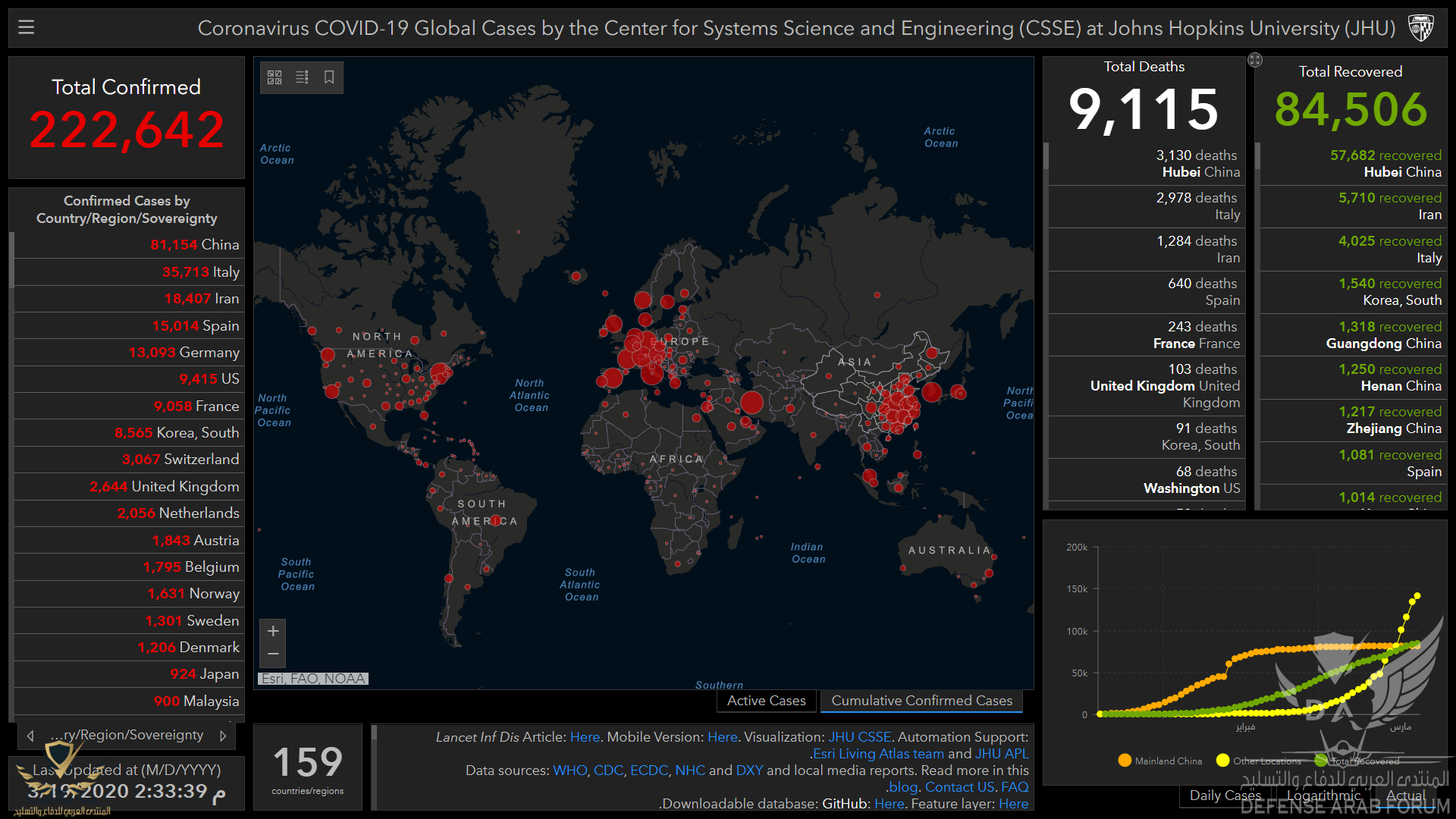Screen dimensions: 1456x819
Task: Select '1,318 recovered Guangdong China' entry
Action: tap(1352, 335)
